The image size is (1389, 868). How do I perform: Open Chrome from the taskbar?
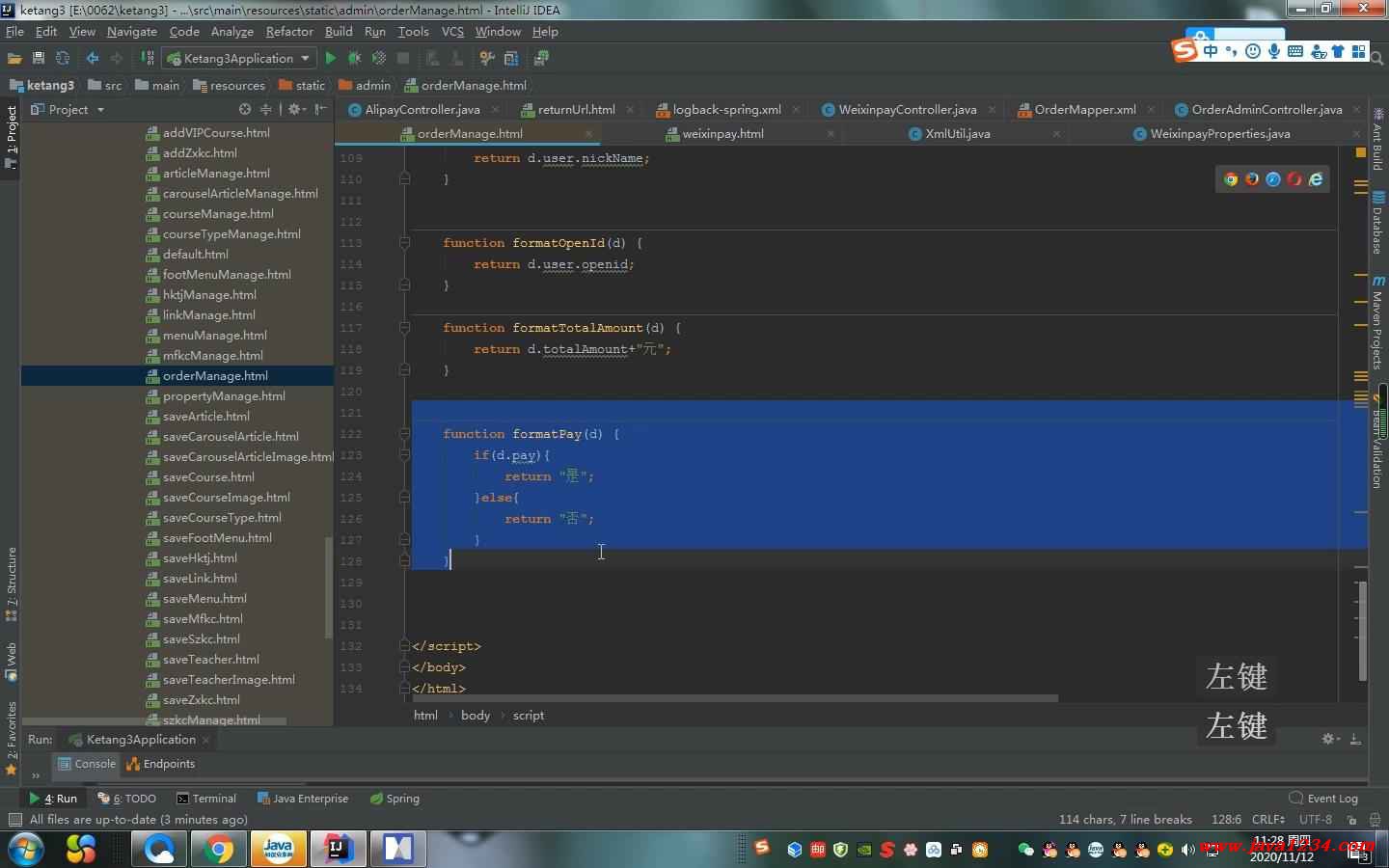pyautogui.click(x=218, y=849)
